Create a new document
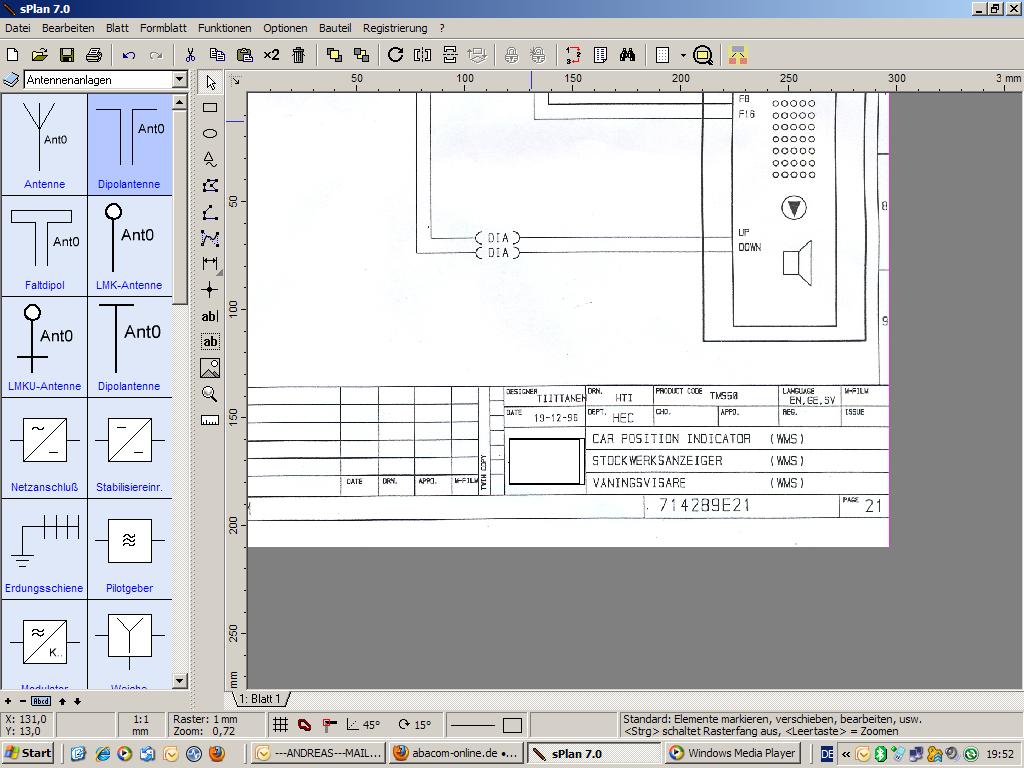The height and width of the screenshot is (768, 1024). (x=12, y=55)
